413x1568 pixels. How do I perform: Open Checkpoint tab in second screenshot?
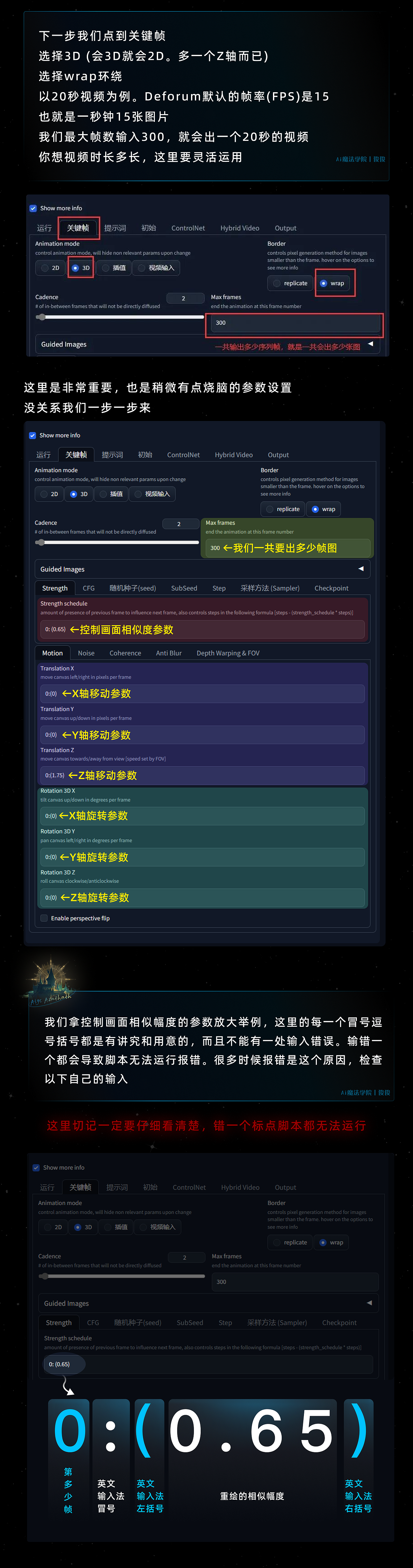331,588
